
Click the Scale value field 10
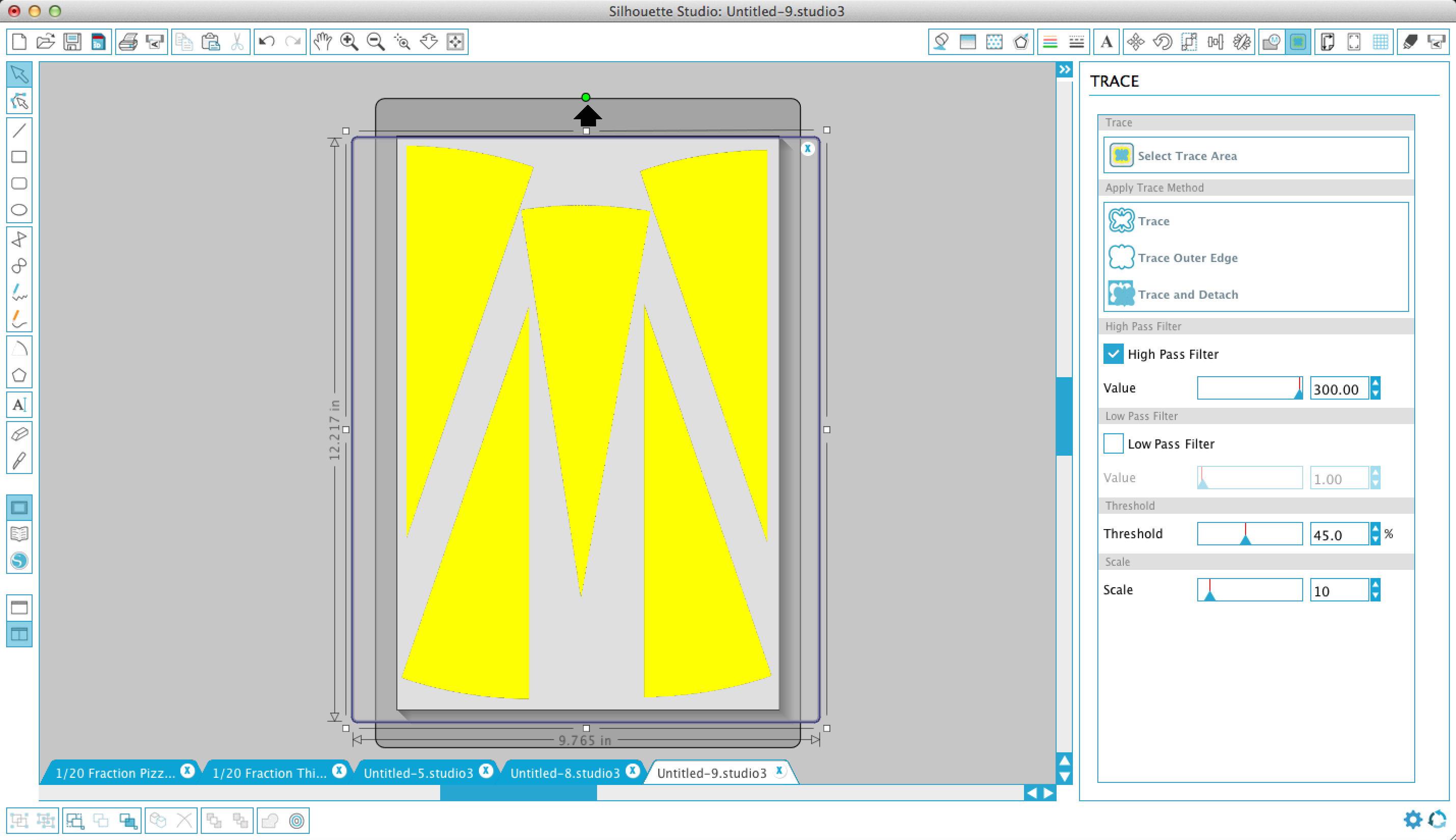click(1339, 590)
